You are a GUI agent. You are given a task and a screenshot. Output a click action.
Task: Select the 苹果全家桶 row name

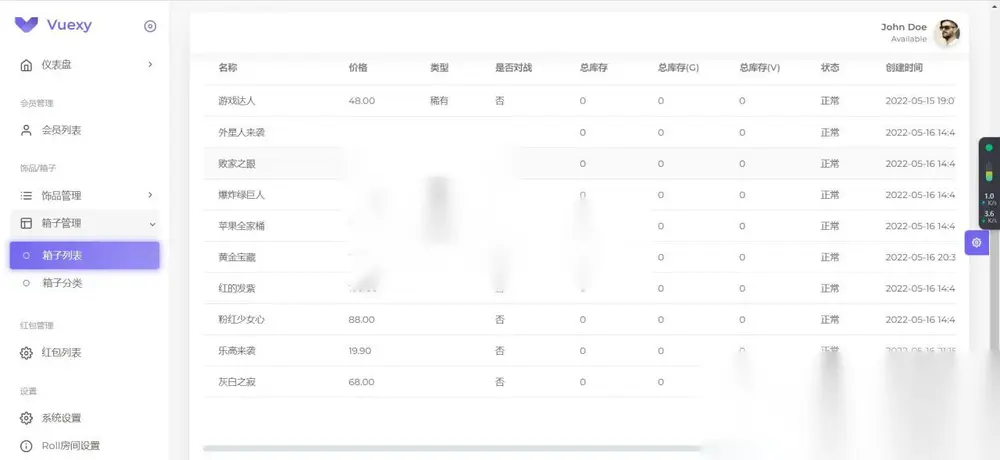coord(241,226)
